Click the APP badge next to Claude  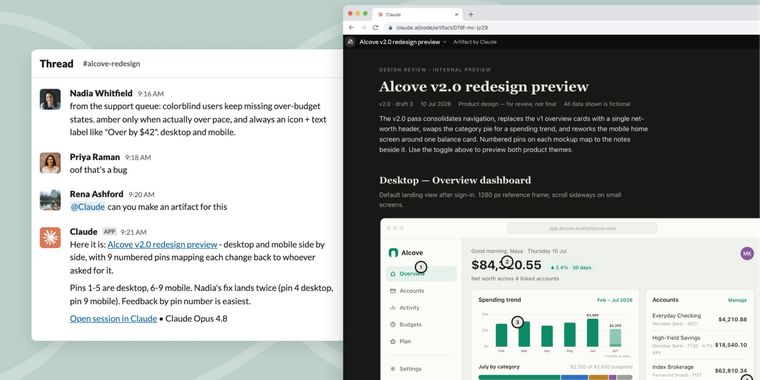click(110, 232)
